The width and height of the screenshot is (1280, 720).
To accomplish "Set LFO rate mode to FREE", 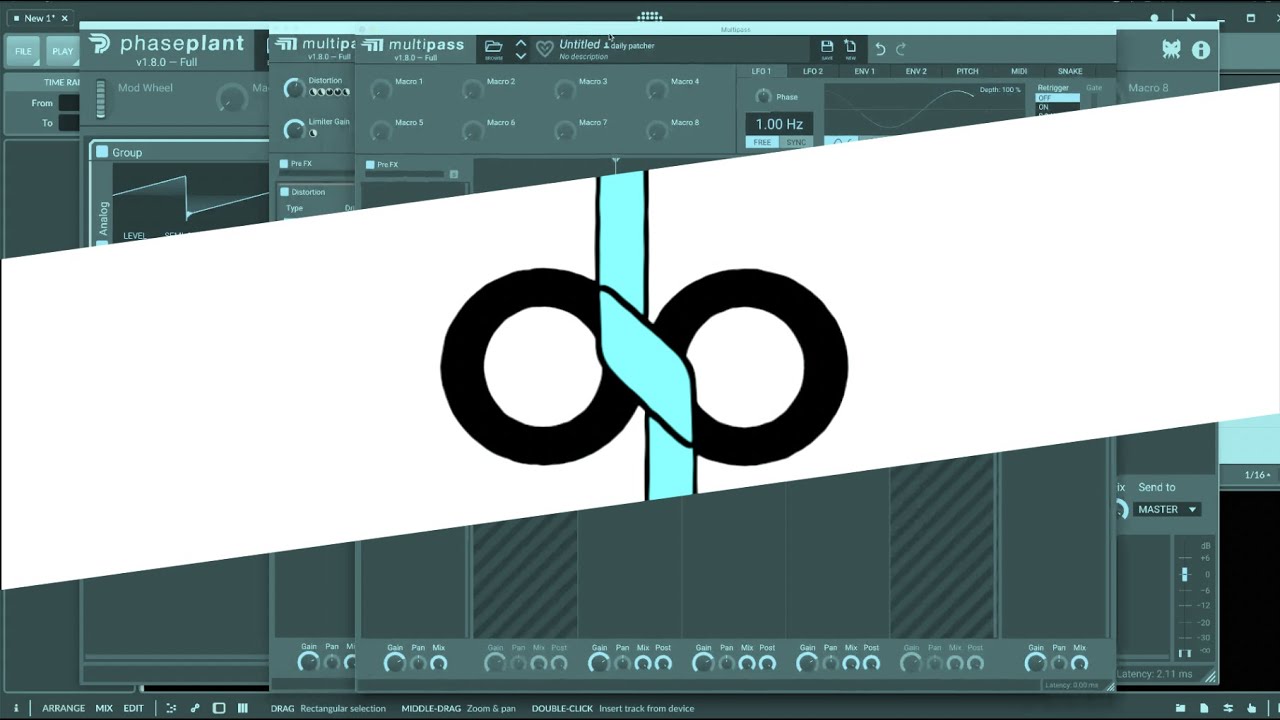I will 762,142.
